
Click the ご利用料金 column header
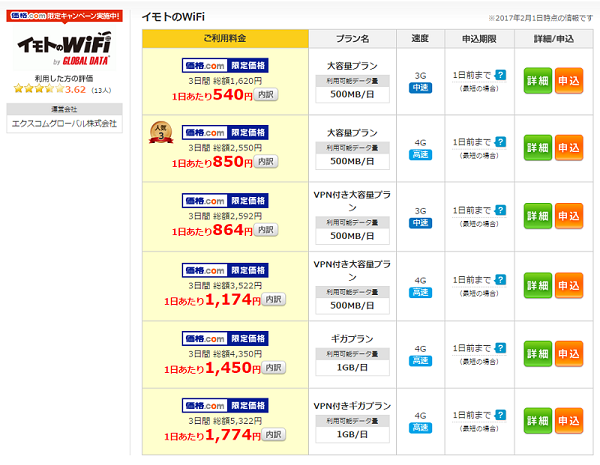pos(225,38)
